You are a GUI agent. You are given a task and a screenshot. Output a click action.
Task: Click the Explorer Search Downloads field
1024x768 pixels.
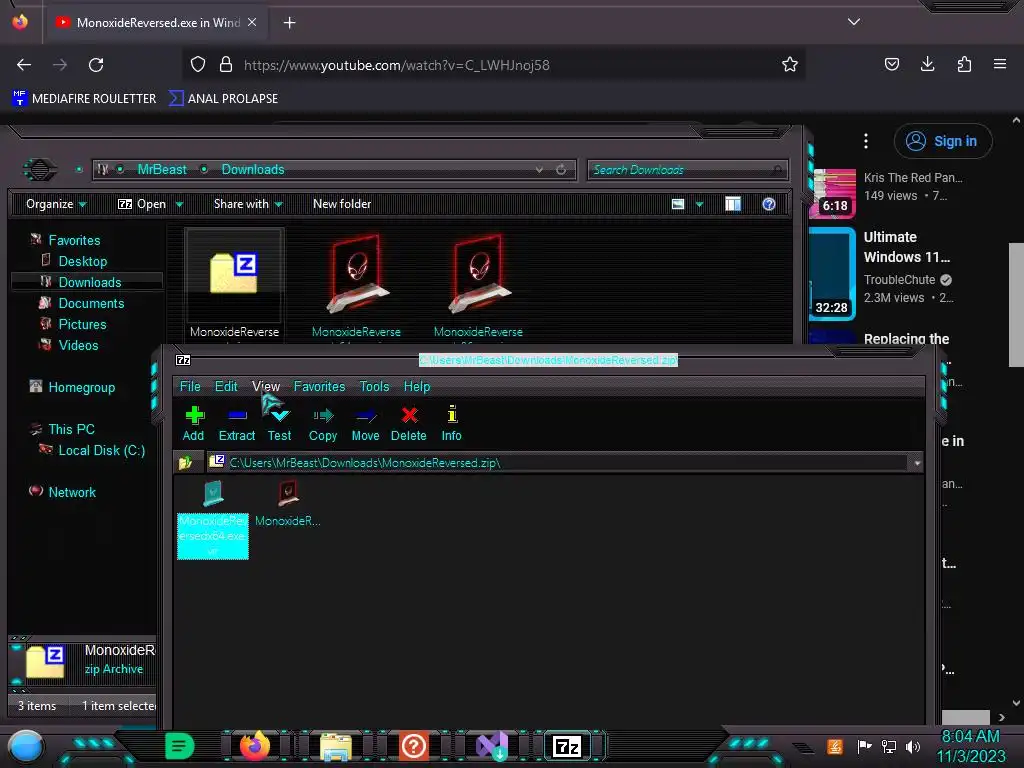point(687,170)
